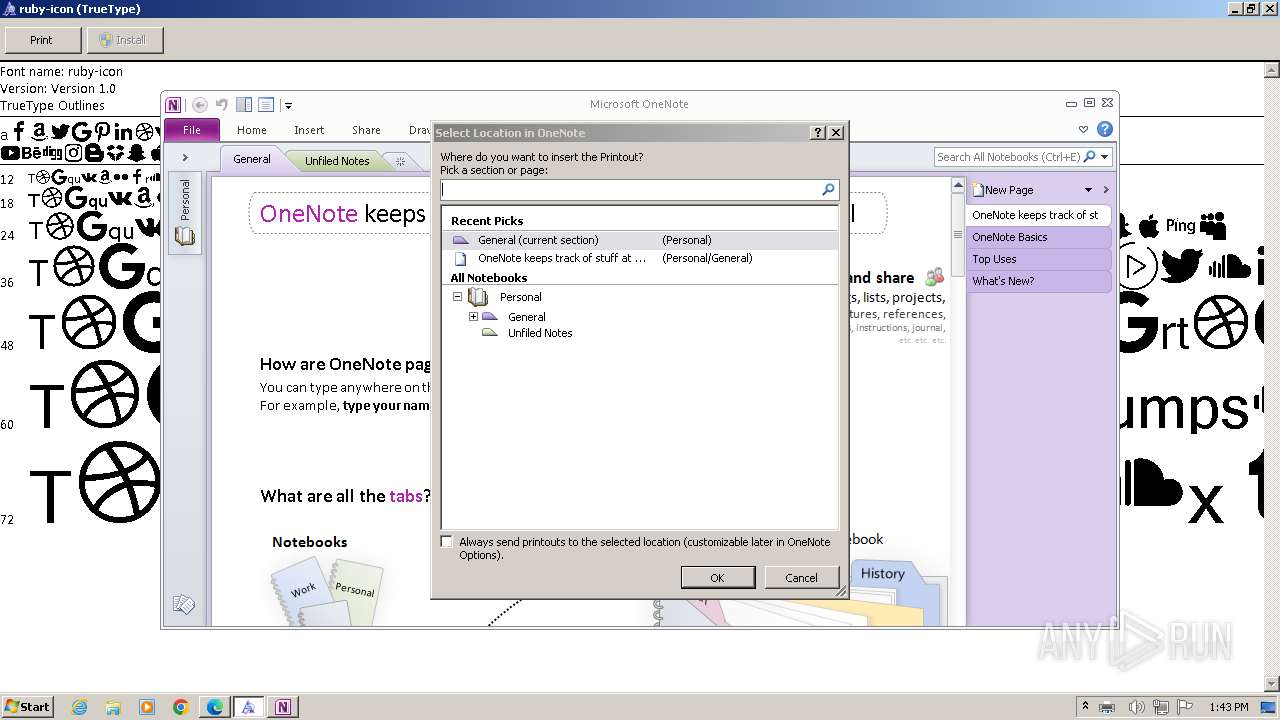Image resolution: width=1280 pixels, height=720 pixels.
Task: Click the OneNote app icon in title bar
Action: pos(174,104)
